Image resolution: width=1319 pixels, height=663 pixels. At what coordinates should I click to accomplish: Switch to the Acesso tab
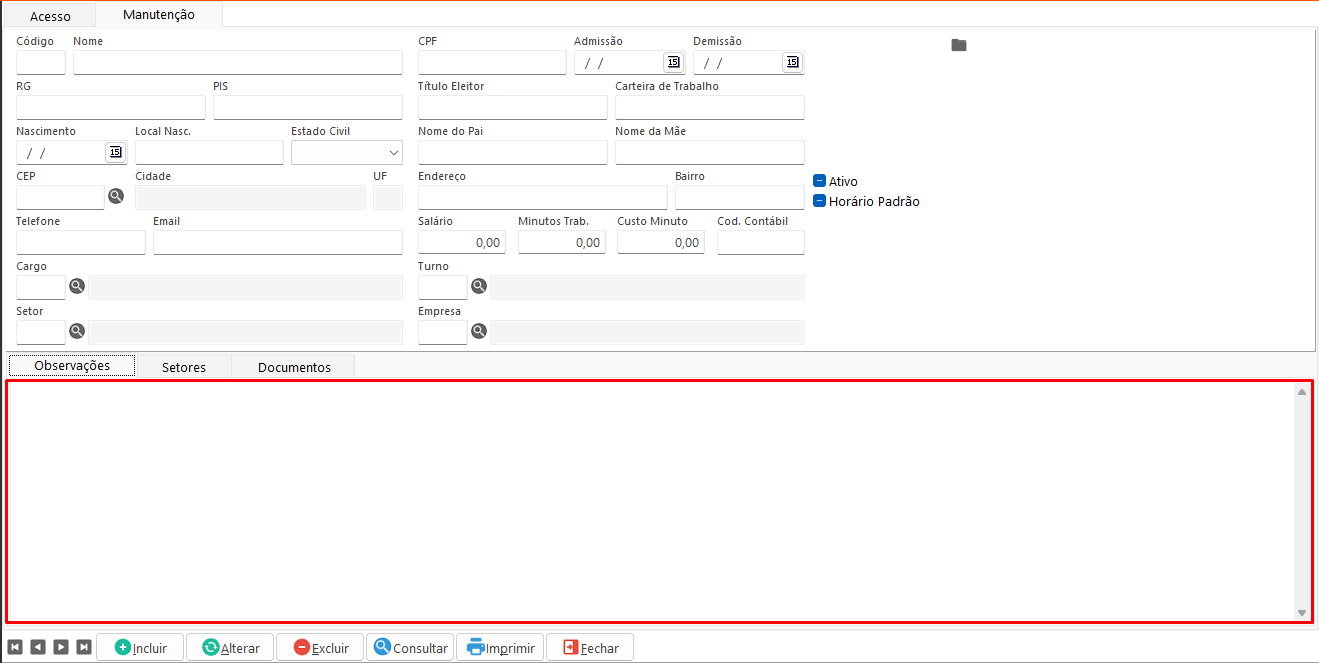pos(50,16)
